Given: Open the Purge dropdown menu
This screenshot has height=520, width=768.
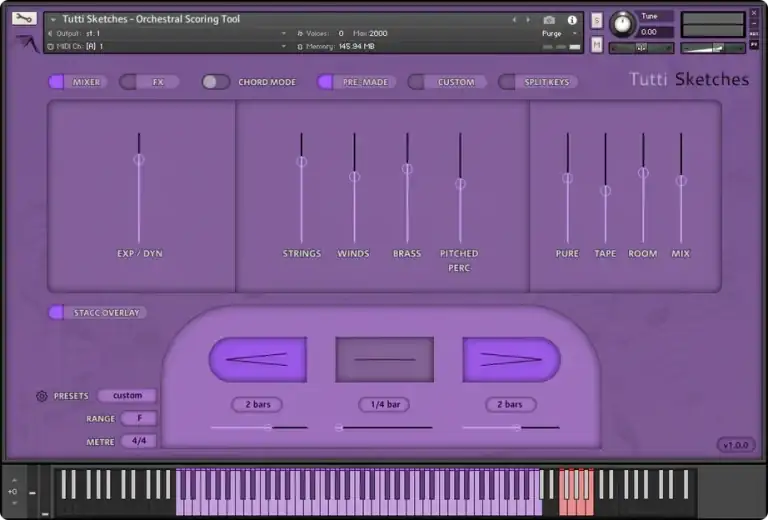Looking at the screenshot, I should [559, 33].
